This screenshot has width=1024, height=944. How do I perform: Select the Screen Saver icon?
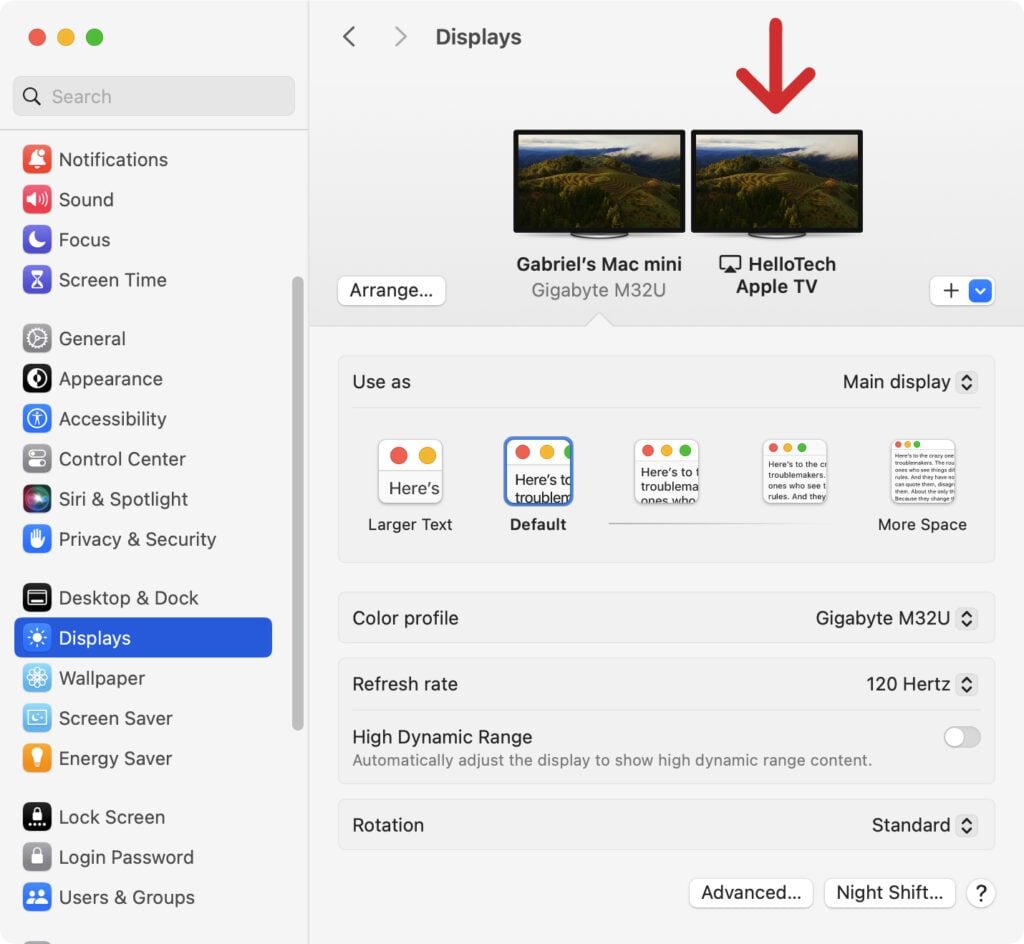37,718
